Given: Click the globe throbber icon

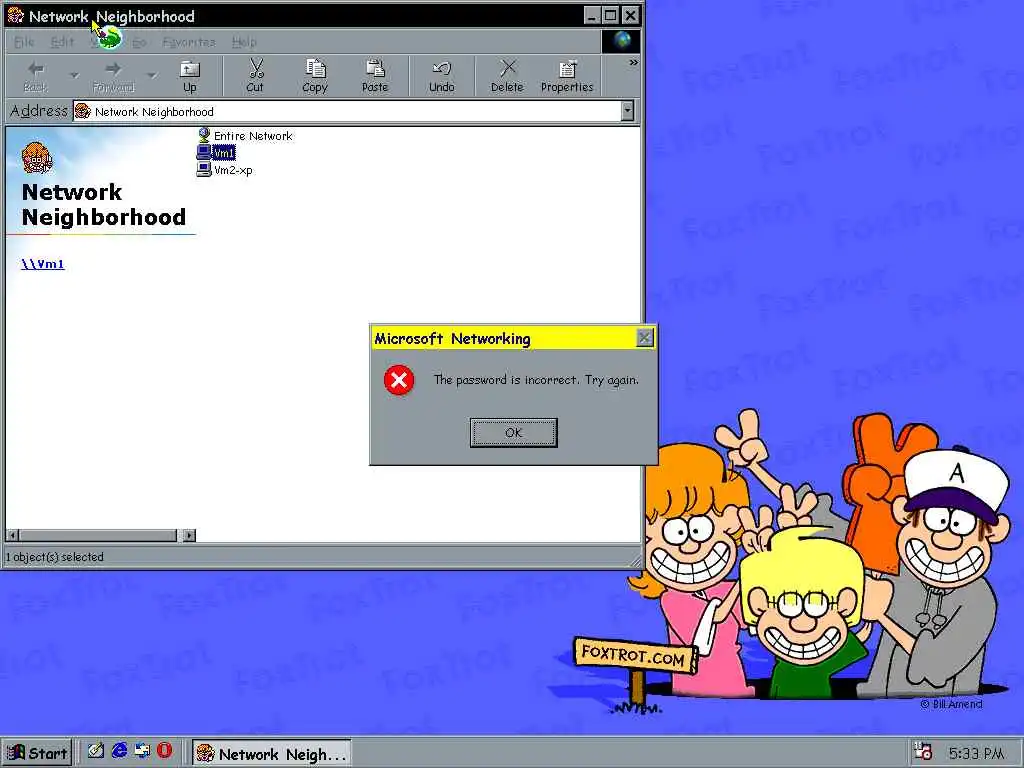Looking at the screenshot, I should point(622,41).
